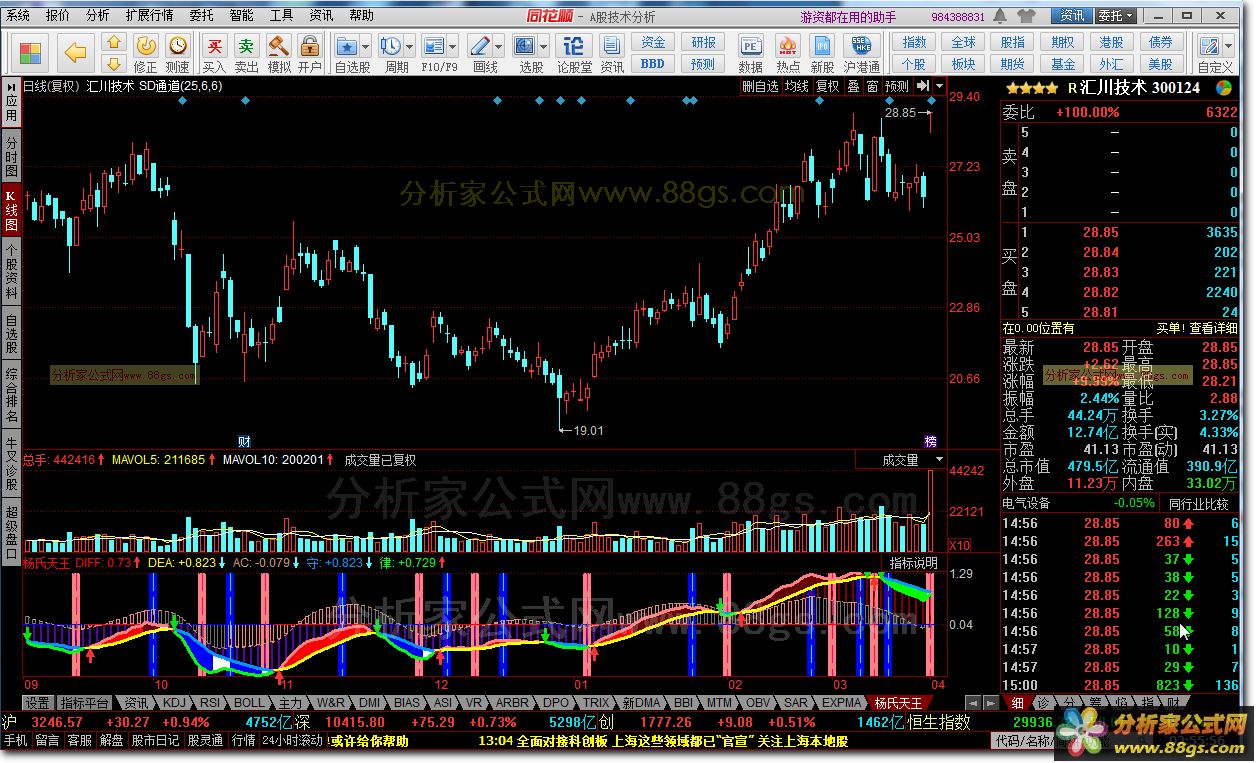1256x763 pixels.
Task: Toggle 窗 window layout
Action: click(873, 86)
